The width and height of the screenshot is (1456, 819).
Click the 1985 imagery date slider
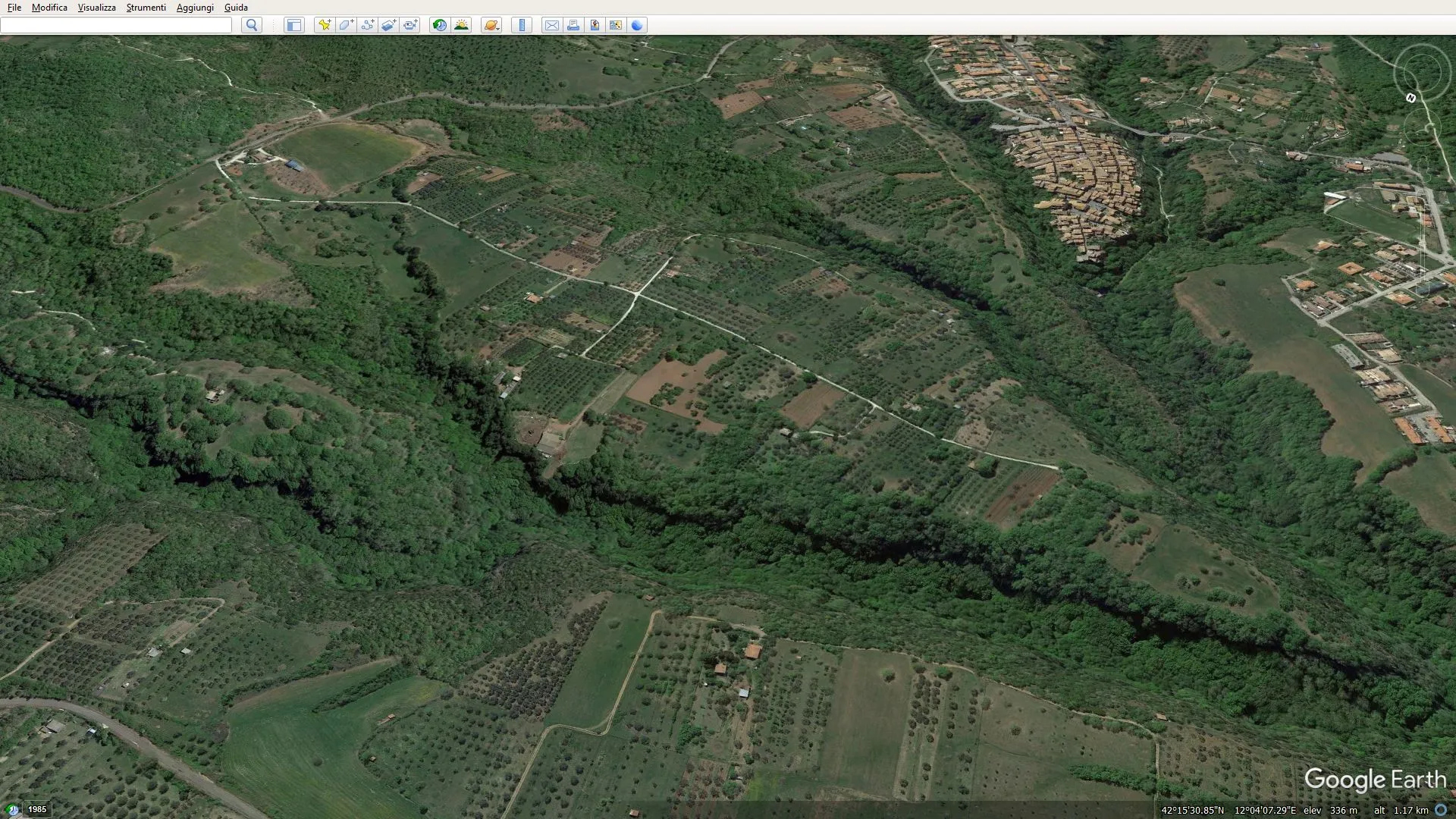[36, 809]
